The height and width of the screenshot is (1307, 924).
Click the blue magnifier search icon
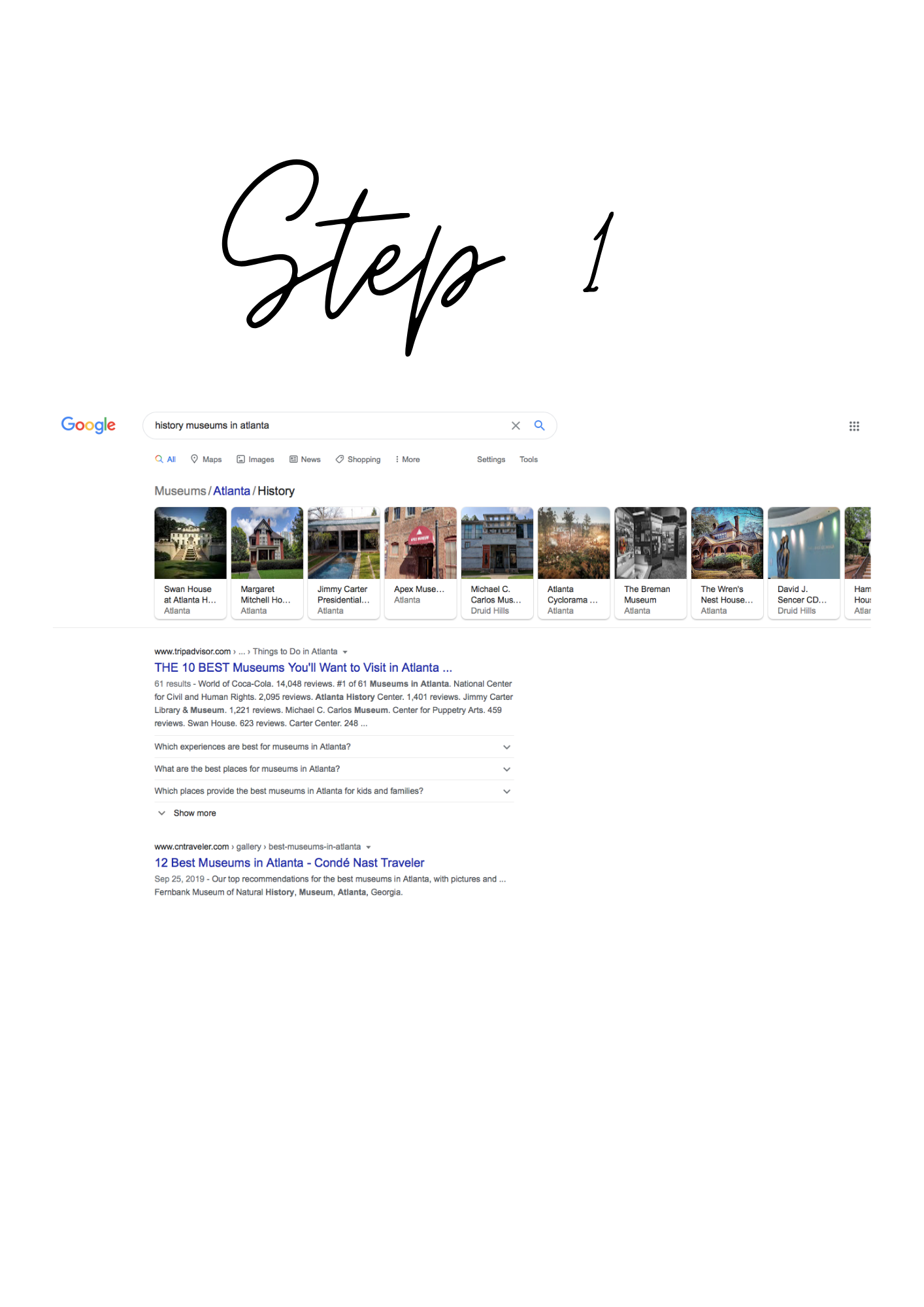pyautogui.click(x=539, y=425)
